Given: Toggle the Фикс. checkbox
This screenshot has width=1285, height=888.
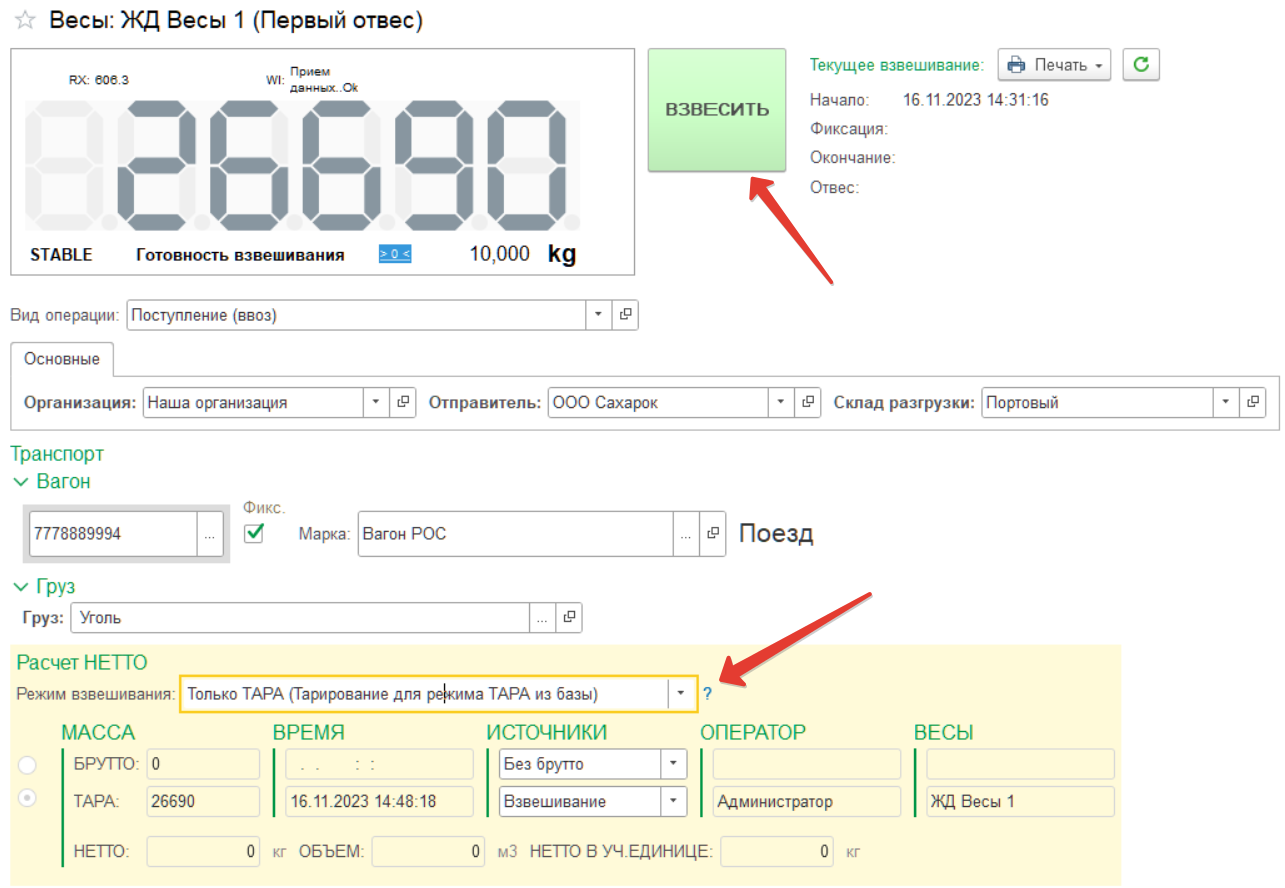Looking at the screenshot, I should coord(254,533).
